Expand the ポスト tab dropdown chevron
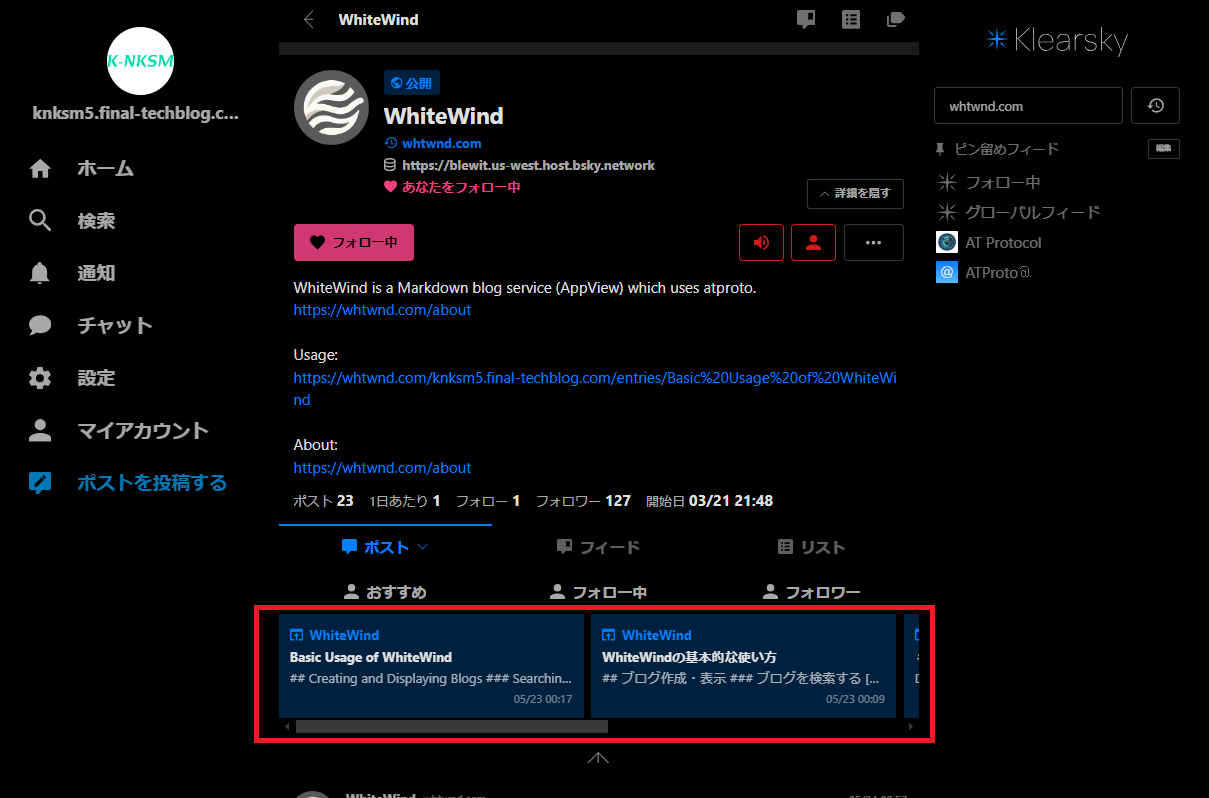The image size is (1209, 798). [x=422, y=547]
